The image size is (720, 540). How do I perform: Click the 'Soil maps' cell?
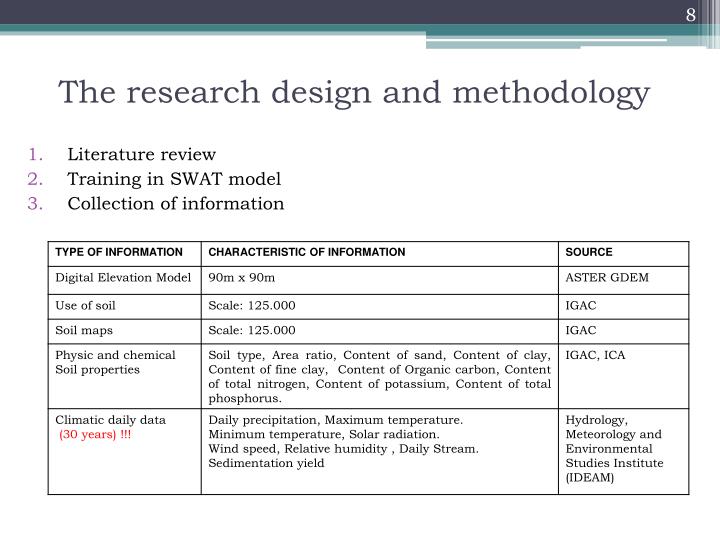click(x=124, y=332)
